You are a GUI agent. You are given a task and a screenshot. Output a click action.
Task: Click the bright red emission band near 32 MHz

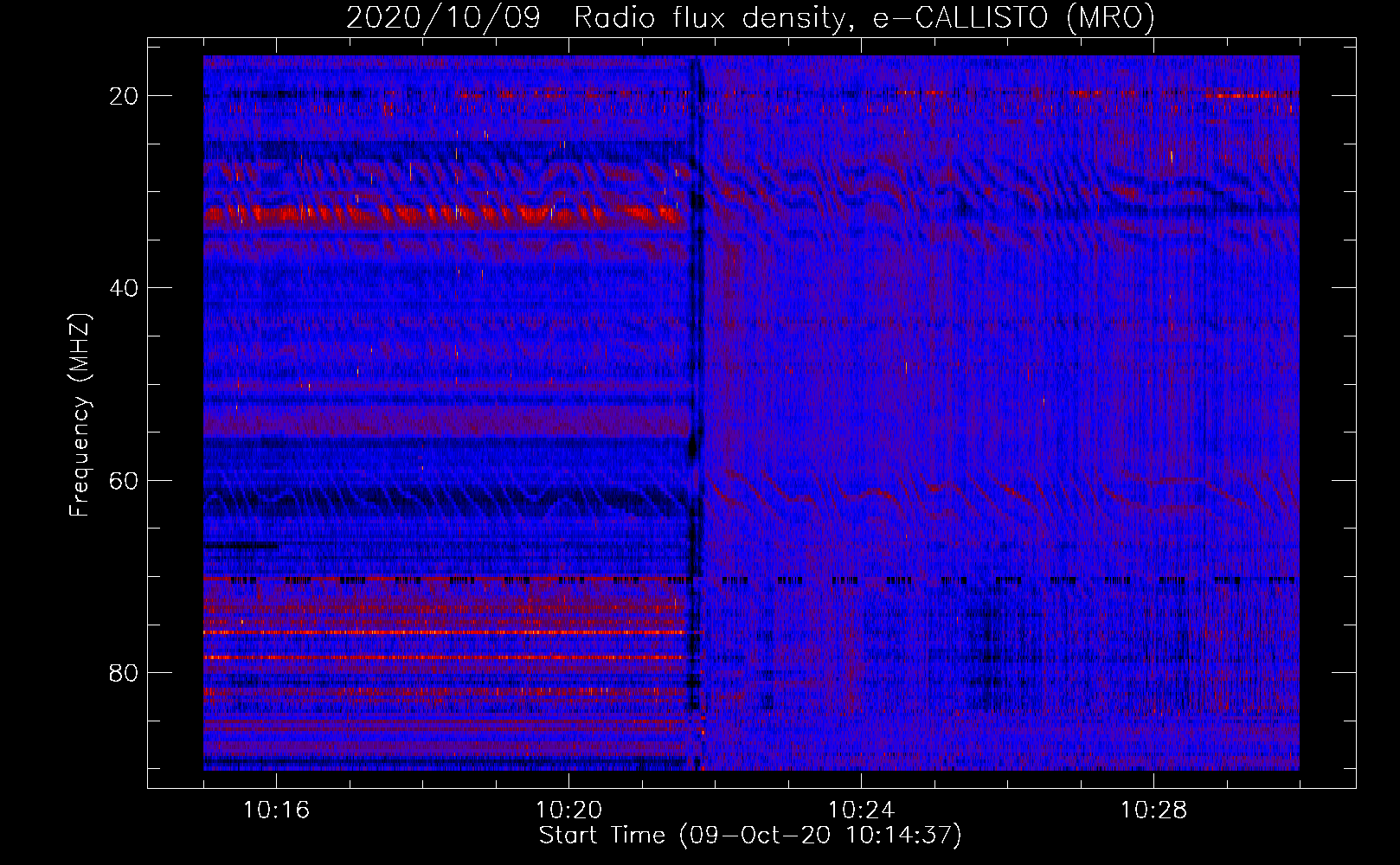tap(443, 213)
